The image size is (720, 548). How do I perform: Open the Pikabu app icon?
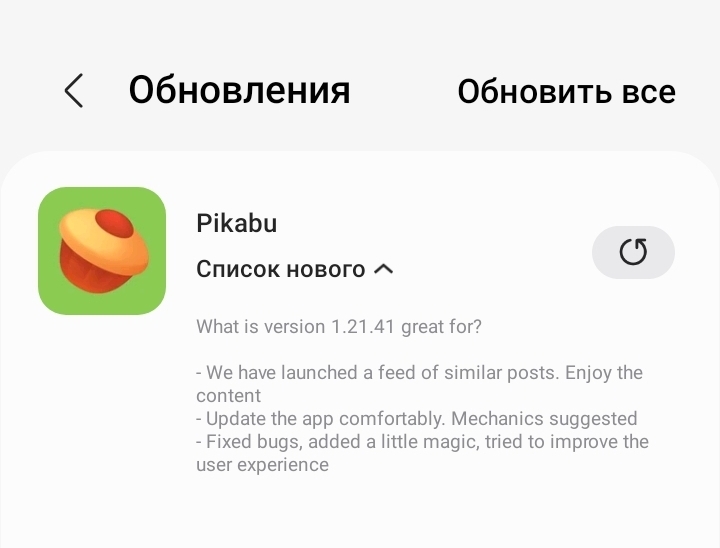coord(102,251)
